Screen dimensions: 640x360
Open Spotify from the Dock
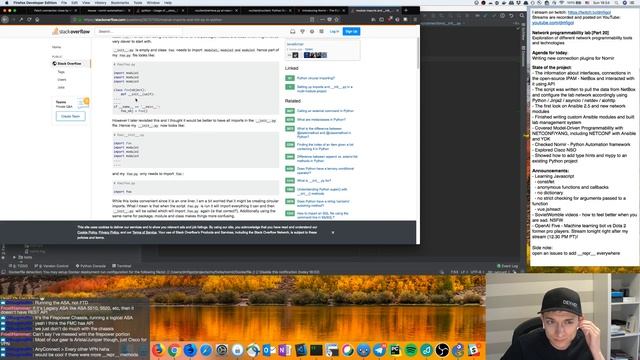pyautogui.click(x=411, y=350)
